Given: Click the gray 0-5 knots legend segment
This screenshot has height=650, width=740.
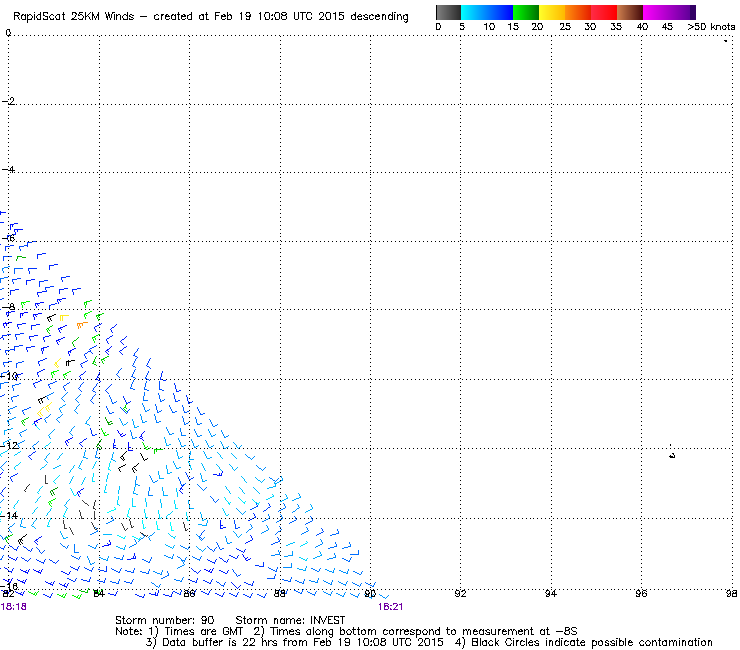Looking at the screenshot, I should 448,12.
